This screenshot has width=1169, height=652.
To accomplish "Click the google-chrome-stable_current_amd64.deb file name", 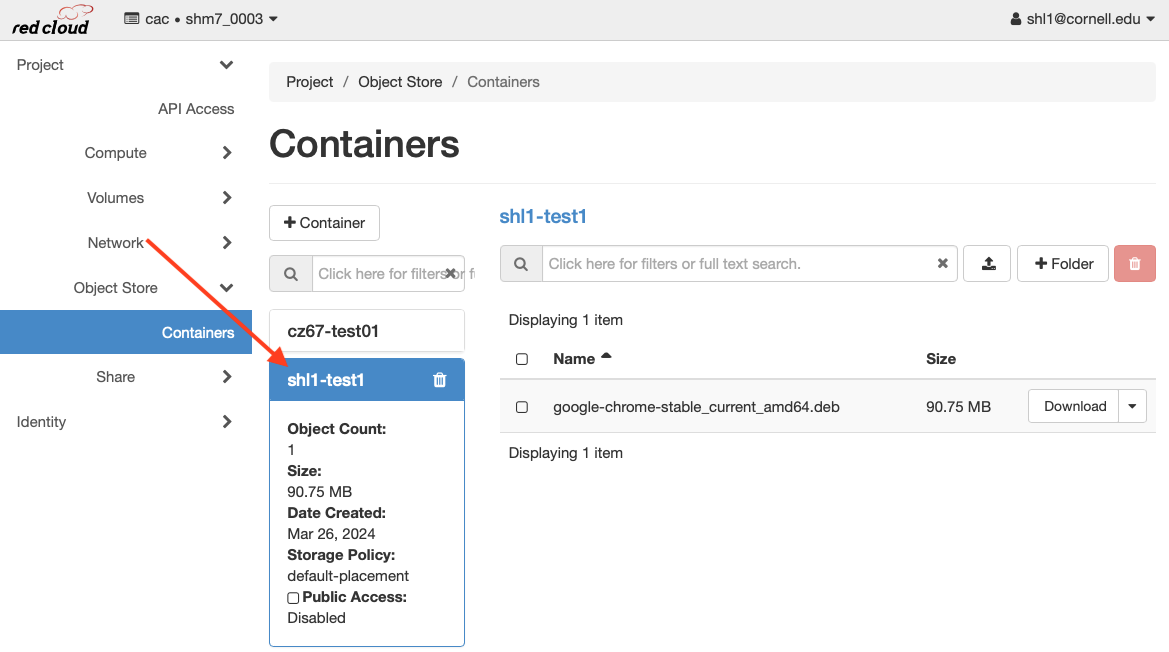I will point(696,407).
